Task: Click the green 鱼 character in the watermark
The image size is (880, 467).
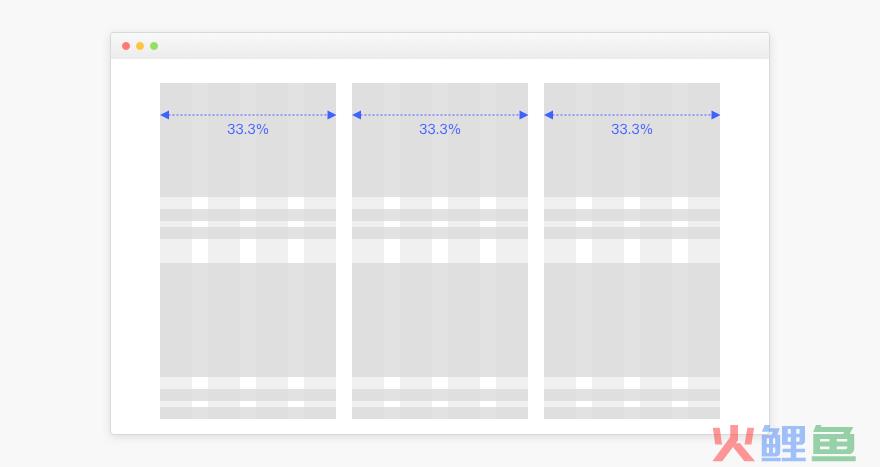Action: (833, 444)
